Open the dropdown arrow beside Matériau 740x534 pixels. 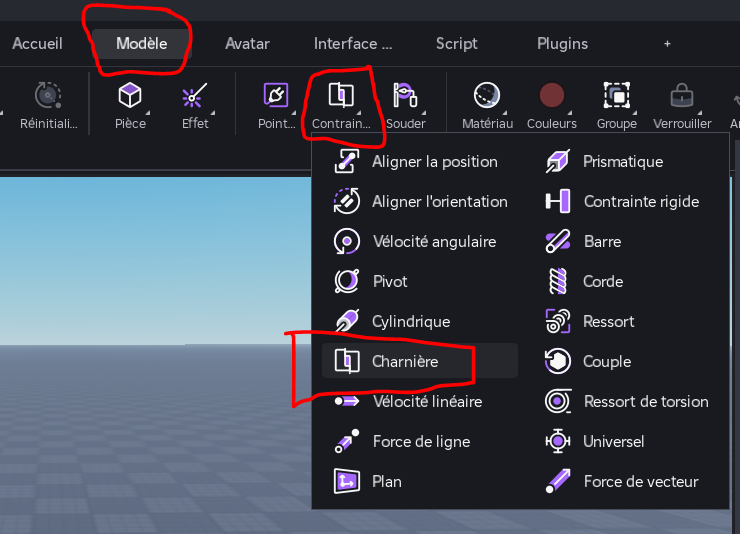click(x=505, y=111)
